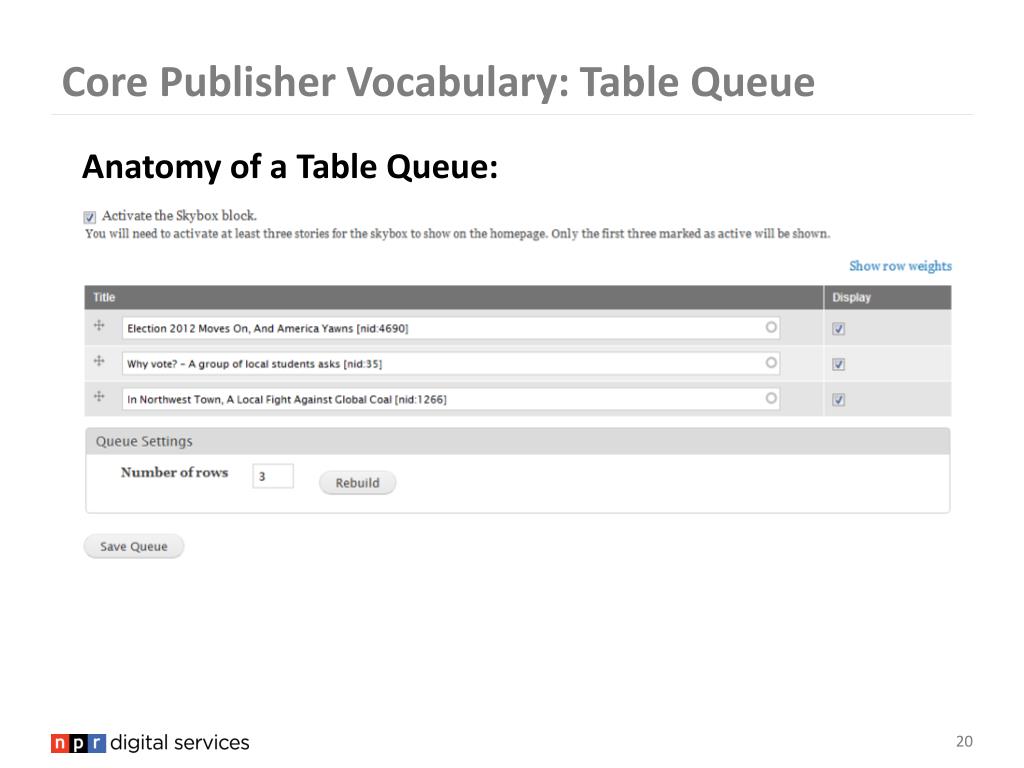The image size is (1024, 768).
Task: Click the Rebuild button
Action: [x=357, y=483]
